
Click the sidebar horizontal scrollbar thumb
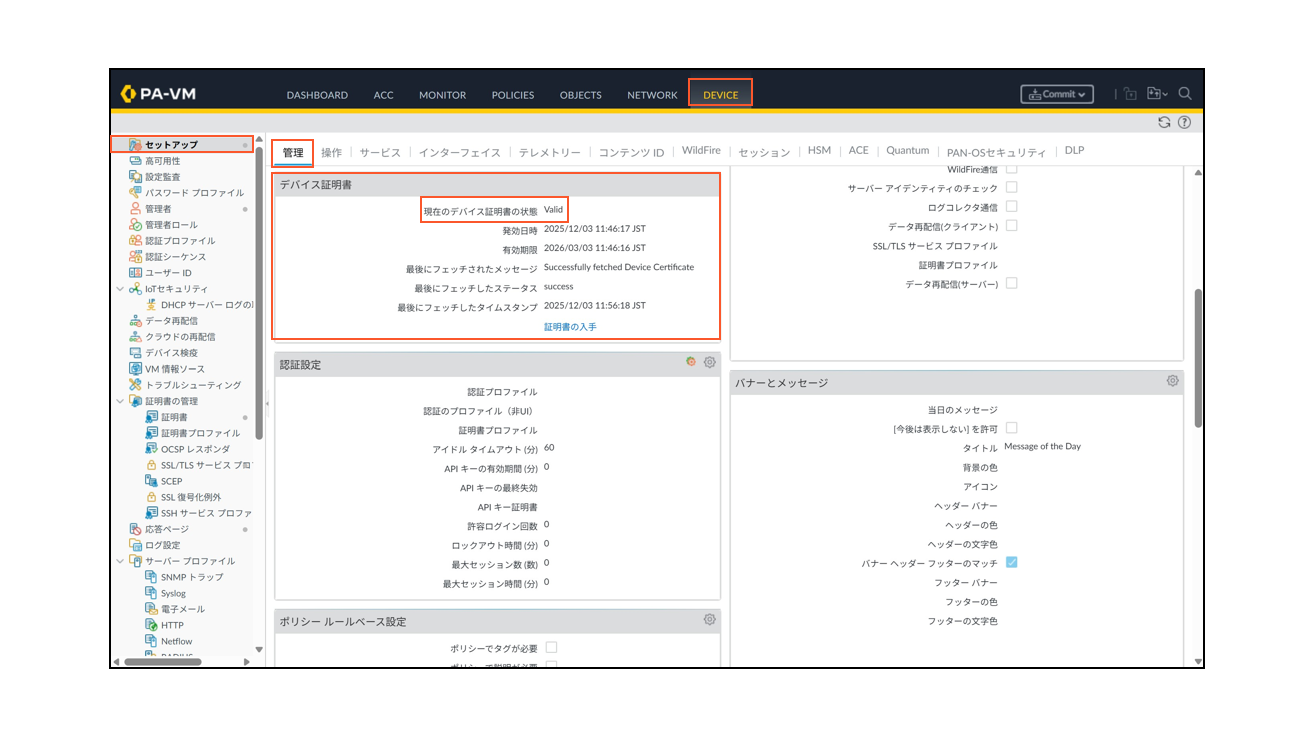point(163,661)
